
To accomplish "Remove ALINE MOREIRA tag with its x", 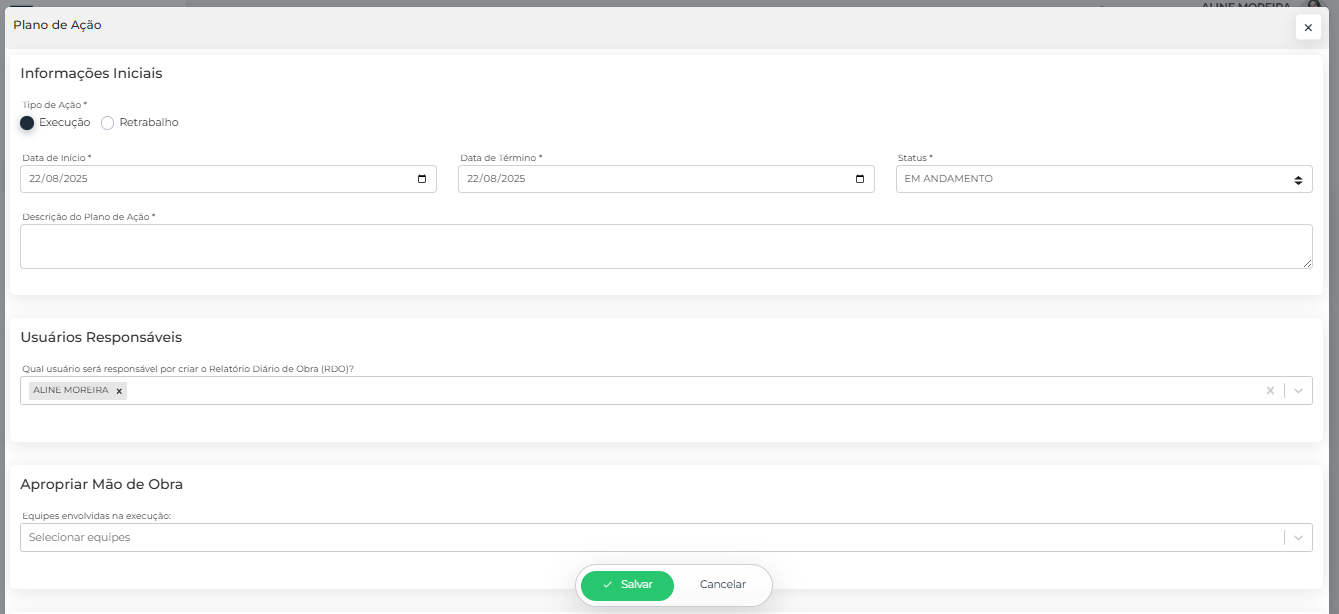I will coord(119,391).
